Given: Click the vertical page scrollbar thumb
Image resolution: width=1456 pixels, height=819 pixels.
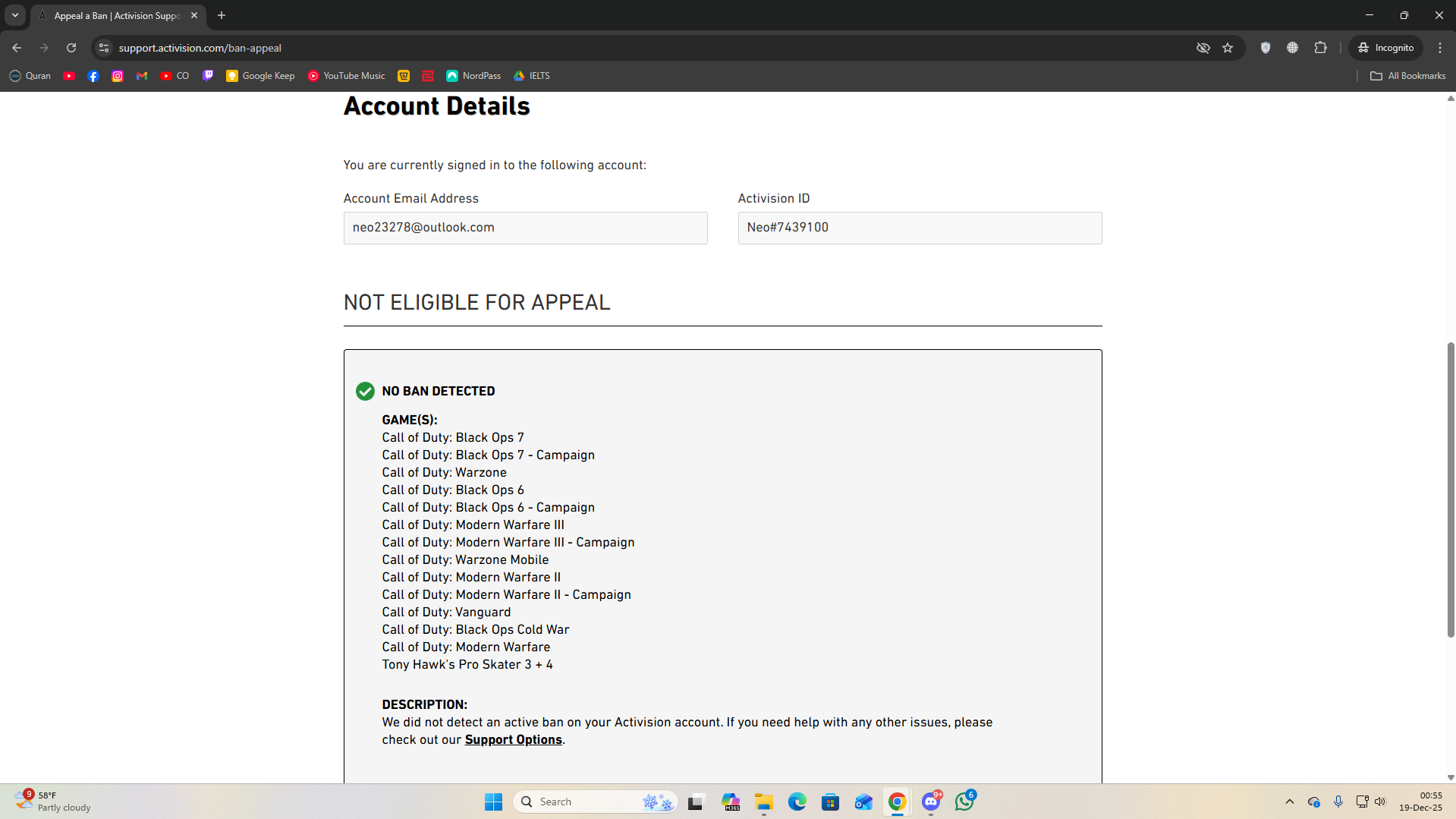Looking at the screenshot, I should (x=1451, y=490).
